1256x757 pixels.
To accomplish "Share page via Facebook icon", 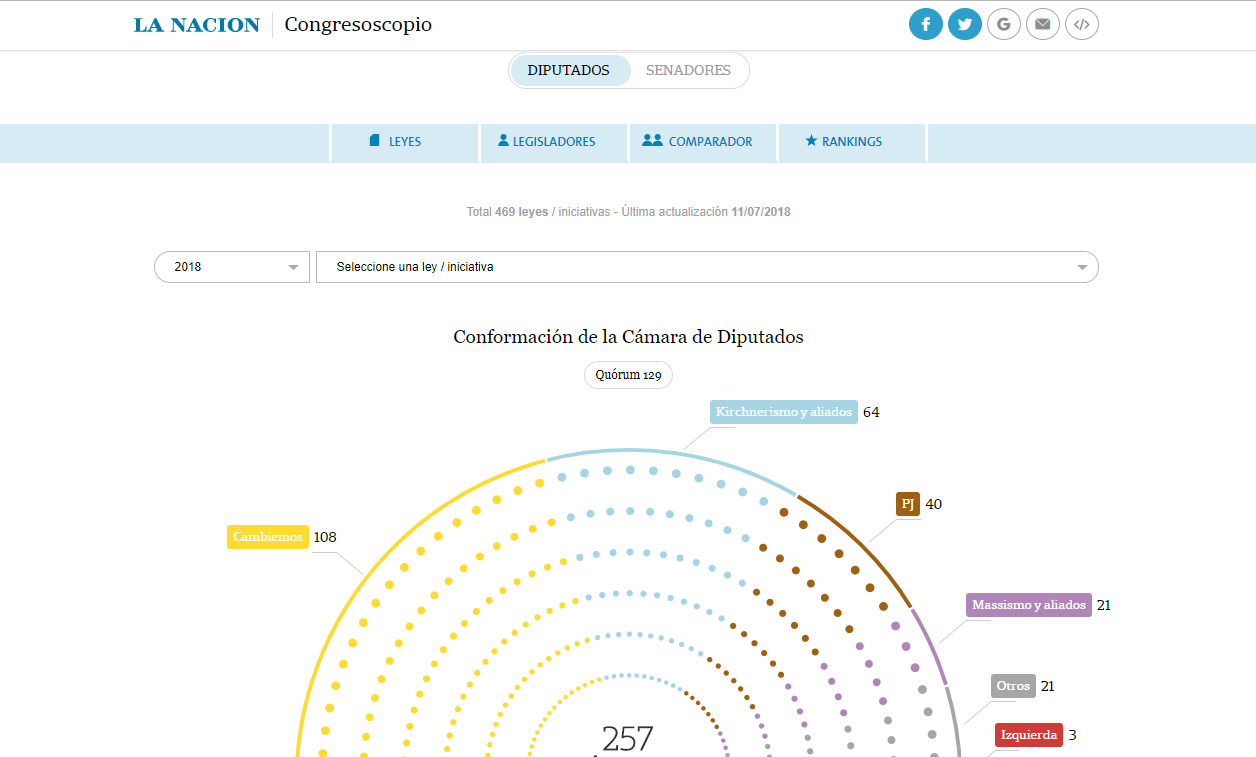I will 925,24.
